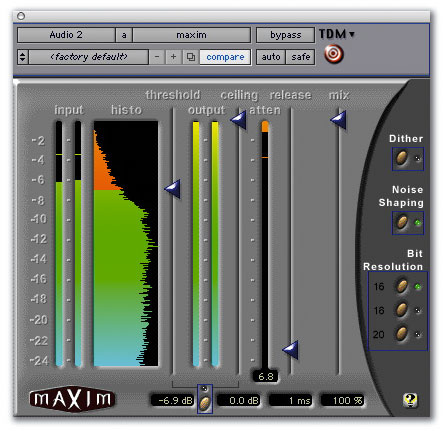Click the minus previous setting button
This screenshot has width=443, height=431.
pyautogui.click(x=157, y=57)
